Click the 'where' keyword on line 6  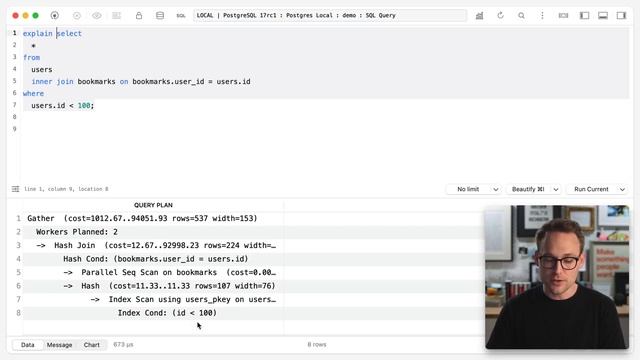(x=33, y=93)
